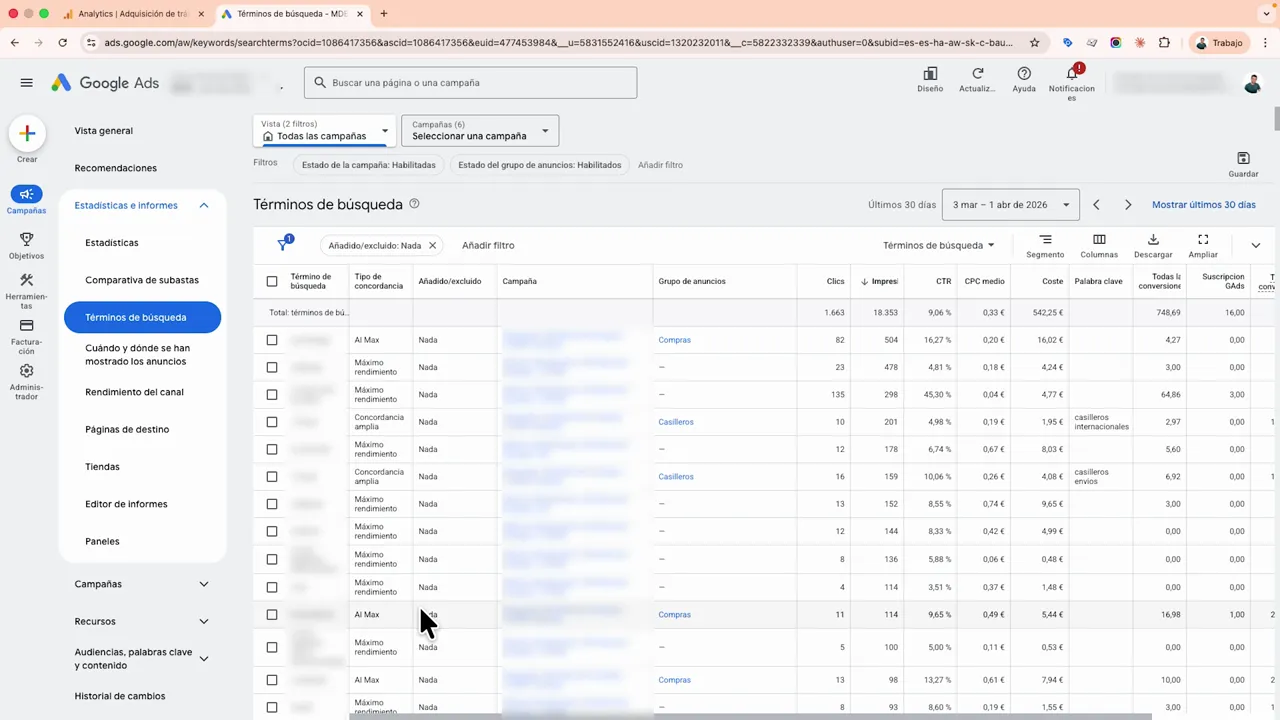Click Mostrar últimos 30 días link
The width and height of the screenshot is (1280, 720).
[x=1203, y=205]
